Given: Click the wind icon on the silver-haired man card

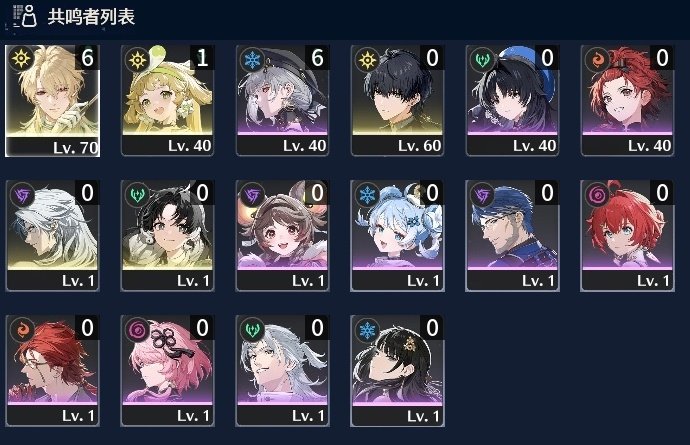Looking at the screenshot, I should 252,330.
